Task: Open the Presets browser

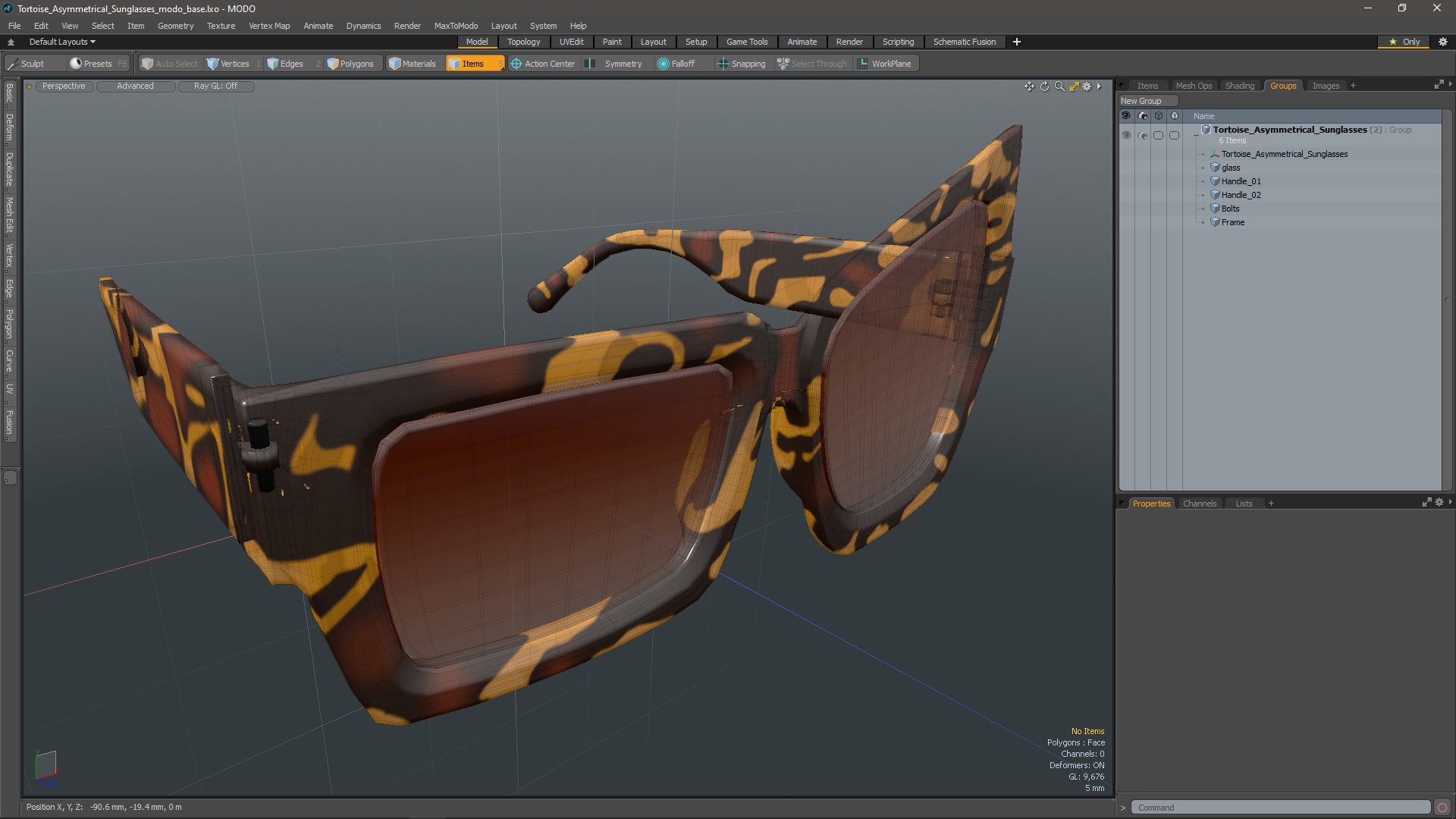Action: click(97, 64)
